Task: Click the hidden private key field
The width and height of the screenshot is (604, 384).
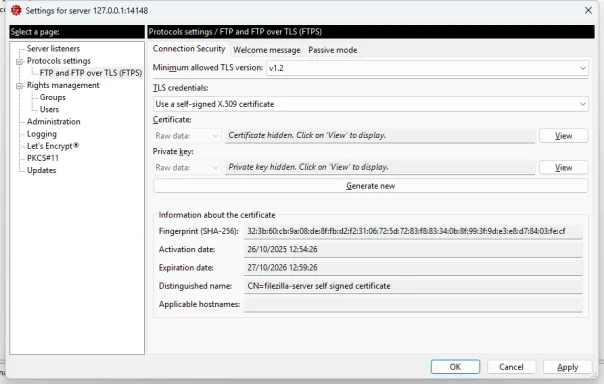Action: [x=380, y=168]
